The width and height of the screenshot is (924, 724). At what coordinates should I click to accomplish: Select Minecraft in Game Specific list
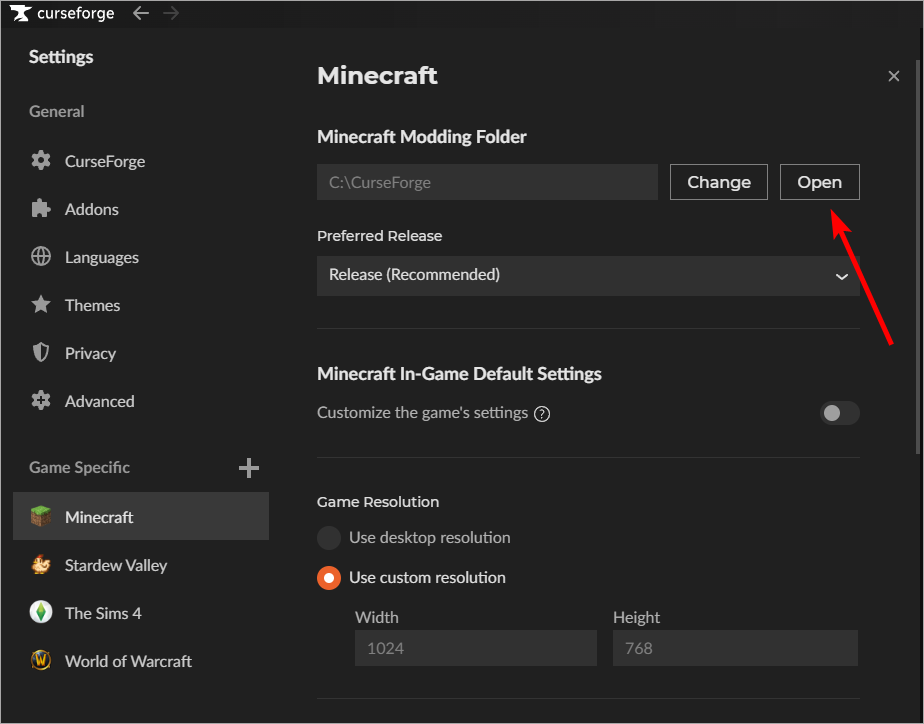pyautogui.click(x=141, y=516)
